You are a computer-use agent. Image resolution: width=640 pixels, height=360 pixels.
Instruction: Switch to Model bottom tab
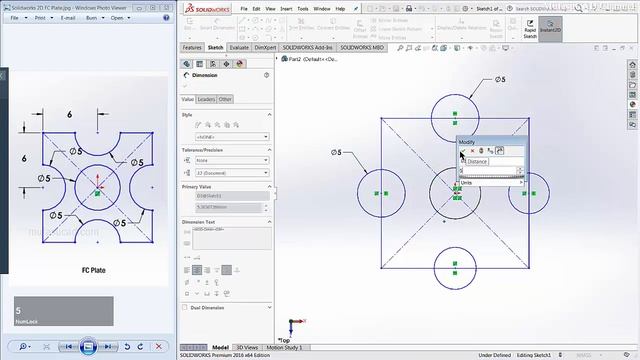click(220, 347)
